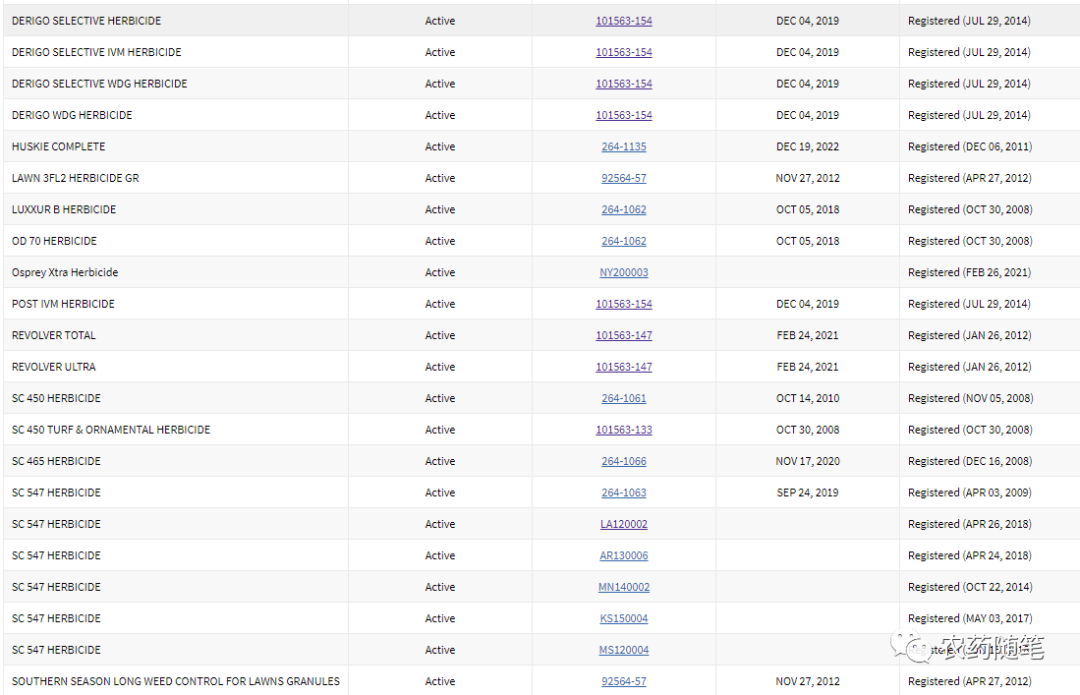Image resolution: width=1080 pixels, height=695 pixels.
Task: Select the HUSKIE COMPLETE product name
Action: tap(59, 147)
